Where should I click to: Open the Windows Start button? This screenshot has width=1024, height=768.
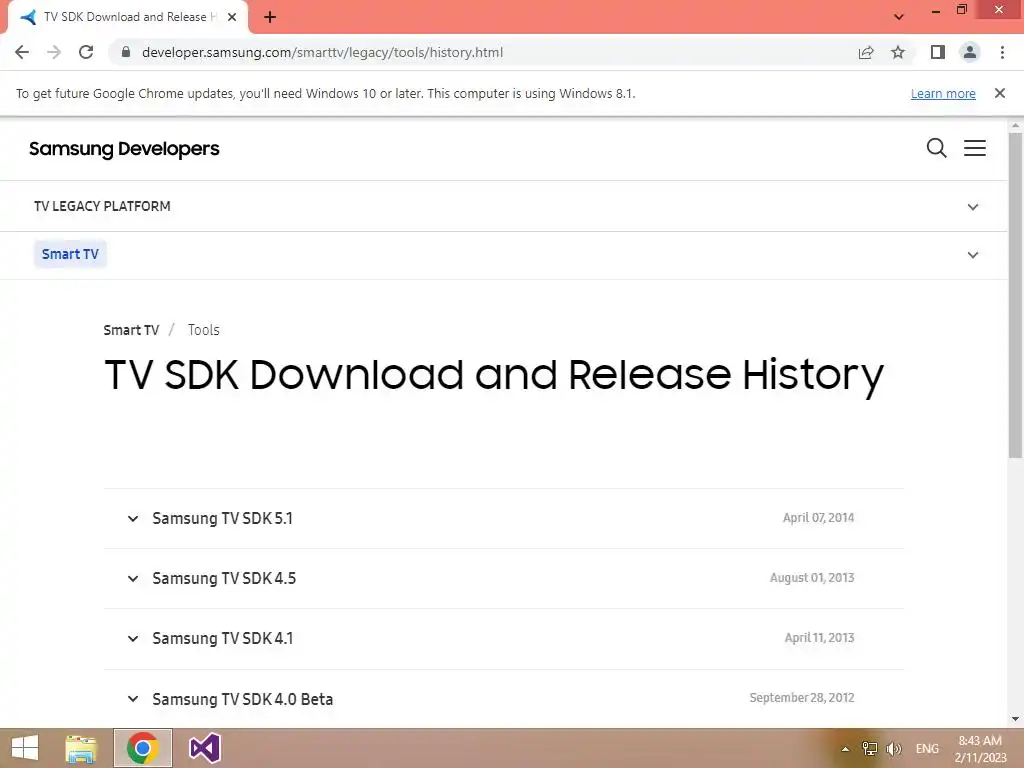point(25,748)
